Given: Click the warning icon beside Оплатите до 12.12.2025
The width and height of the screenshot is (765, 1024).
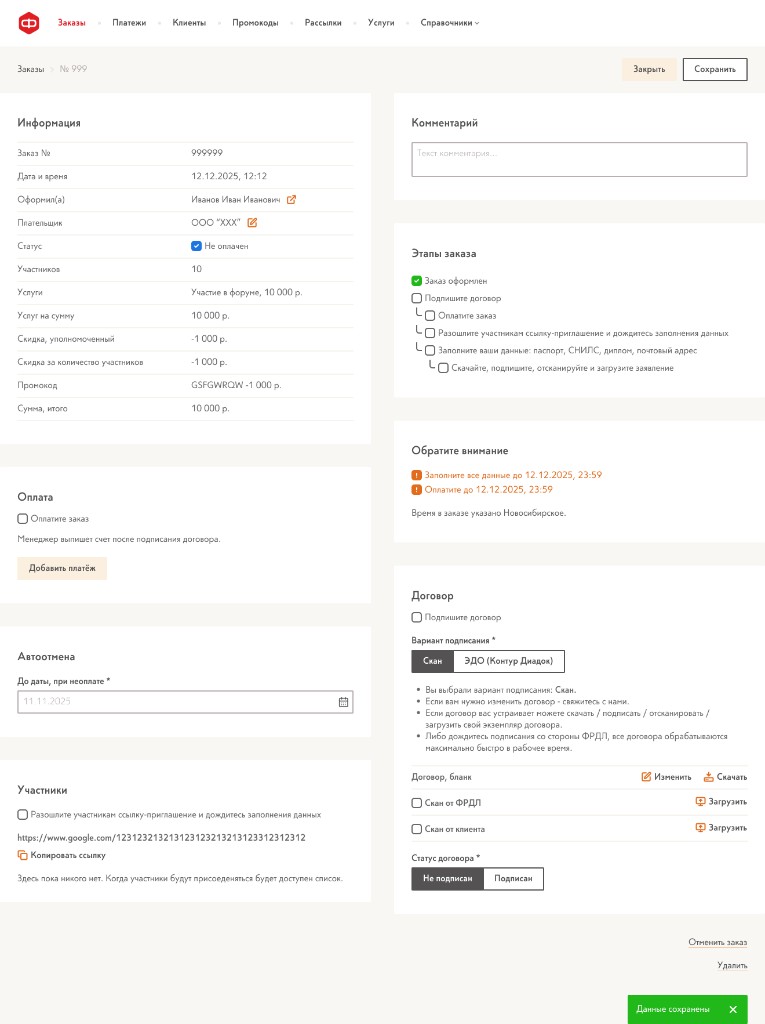Looking at the screenshot, I should coord(416,490).
